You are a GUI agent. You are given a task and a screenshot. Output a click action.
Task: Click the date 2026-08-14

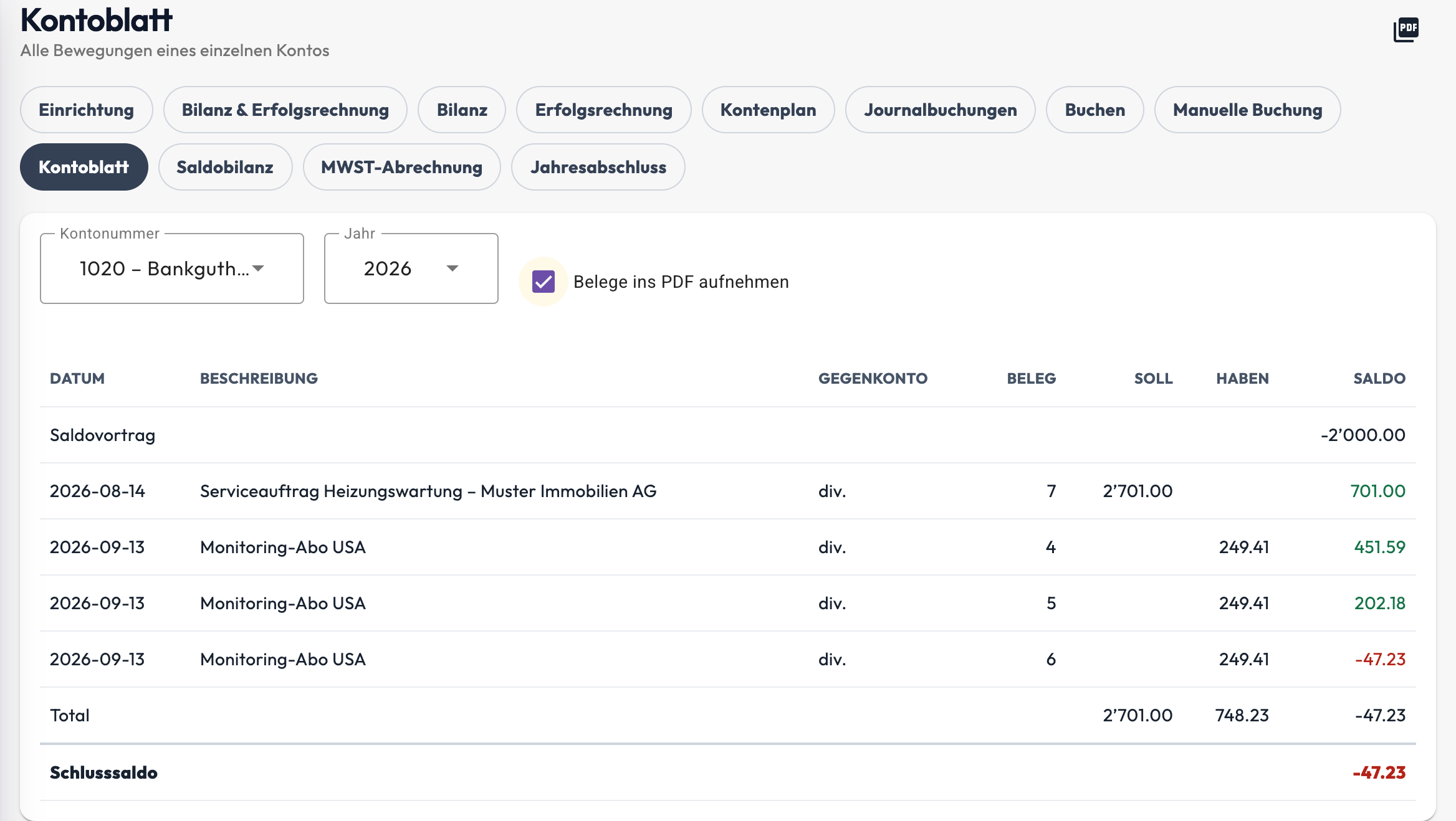[97, 491]
